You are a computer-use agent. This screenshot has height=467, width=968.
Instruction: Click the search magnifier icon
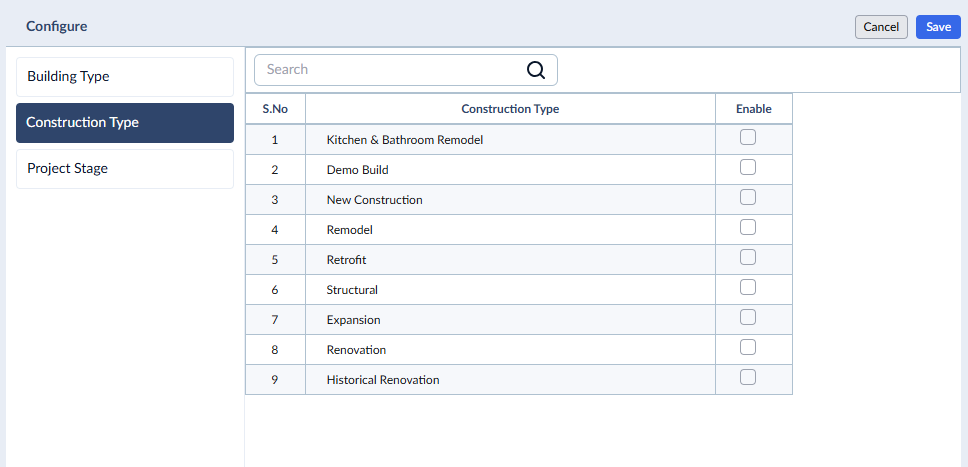536,70
